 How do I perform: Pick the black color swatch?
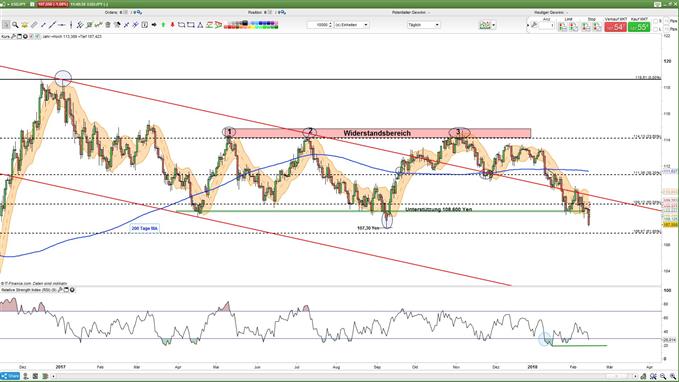click(245, 23)
